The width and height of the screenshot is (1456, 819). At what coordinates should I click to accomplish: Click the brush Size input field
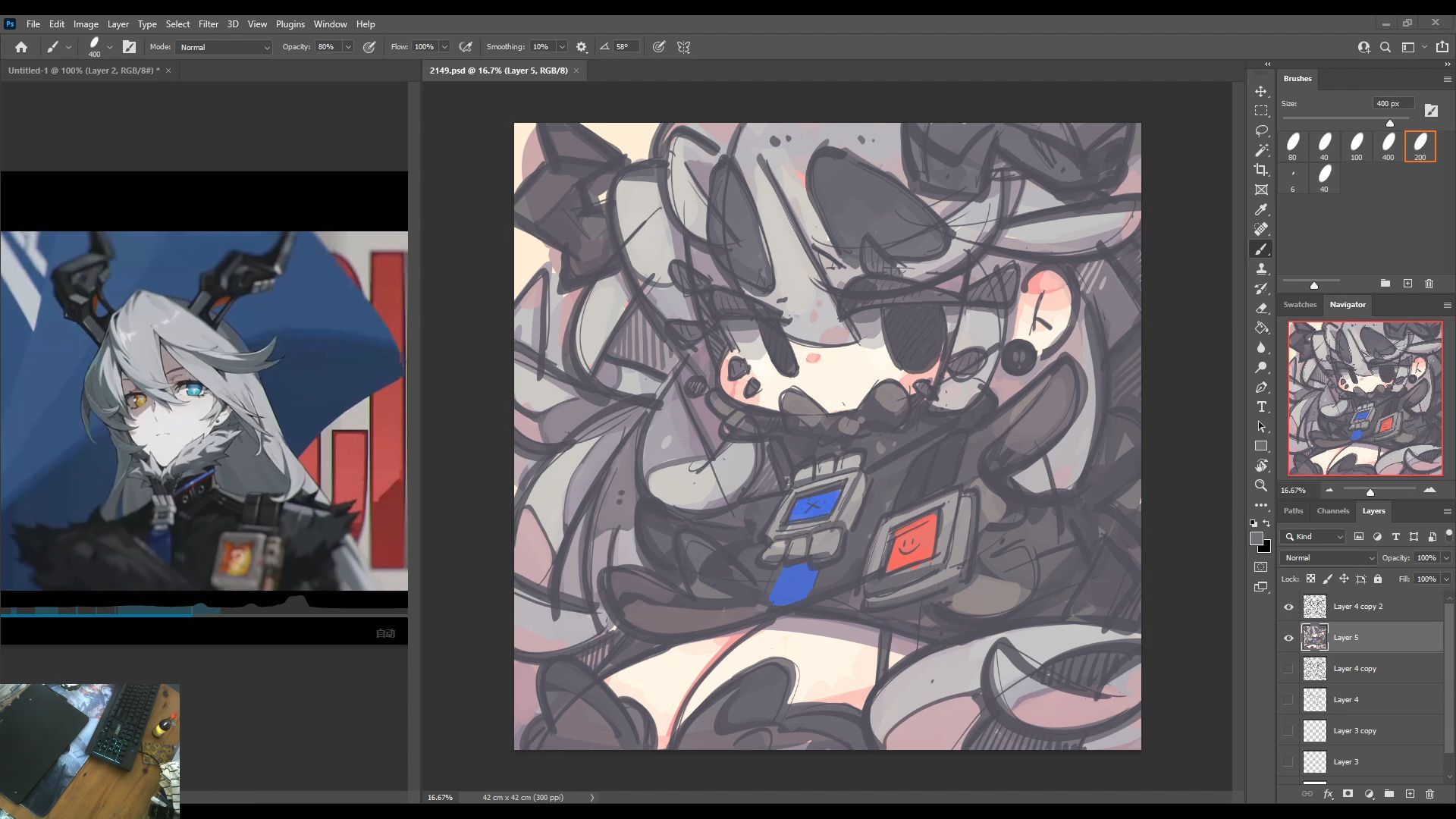click(x=1392, y=104)
